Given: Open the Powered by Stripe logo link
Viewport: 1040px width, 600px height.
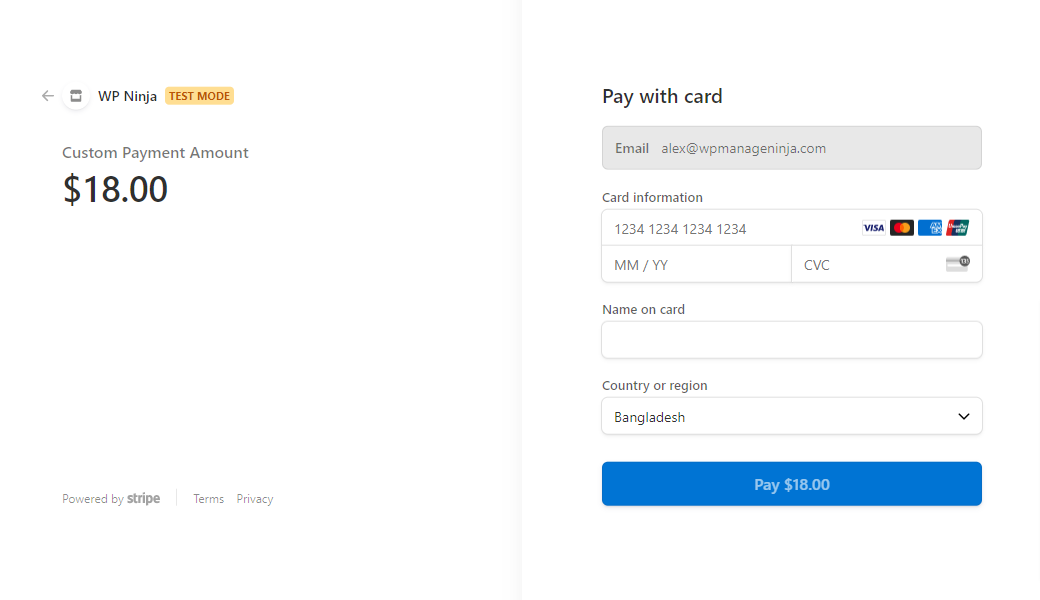Looking at the screenshot, I should [143, 499].
